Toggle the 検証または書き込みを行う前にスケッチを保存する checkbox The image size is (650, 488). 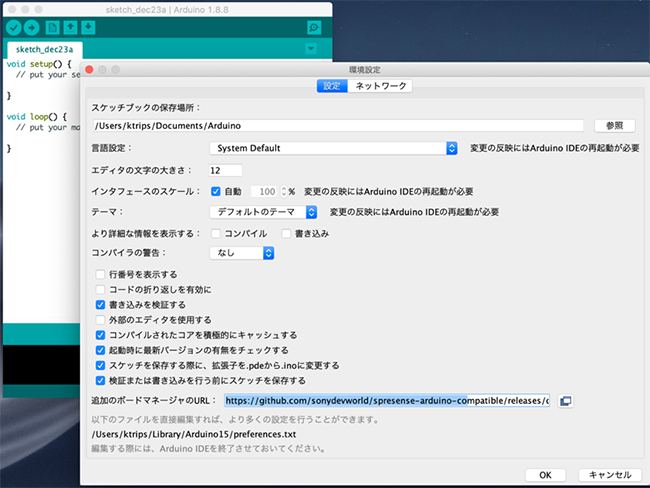click(x=100, y=381)
